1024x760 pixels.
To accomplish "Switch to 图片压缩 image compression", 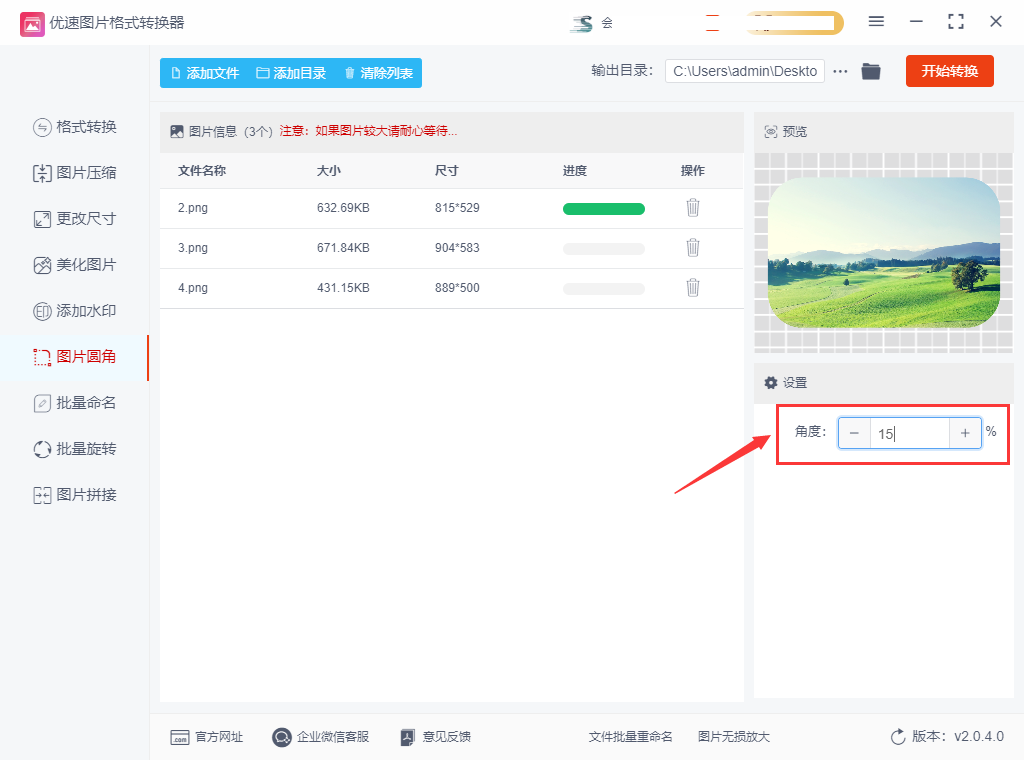I will 74,173.
